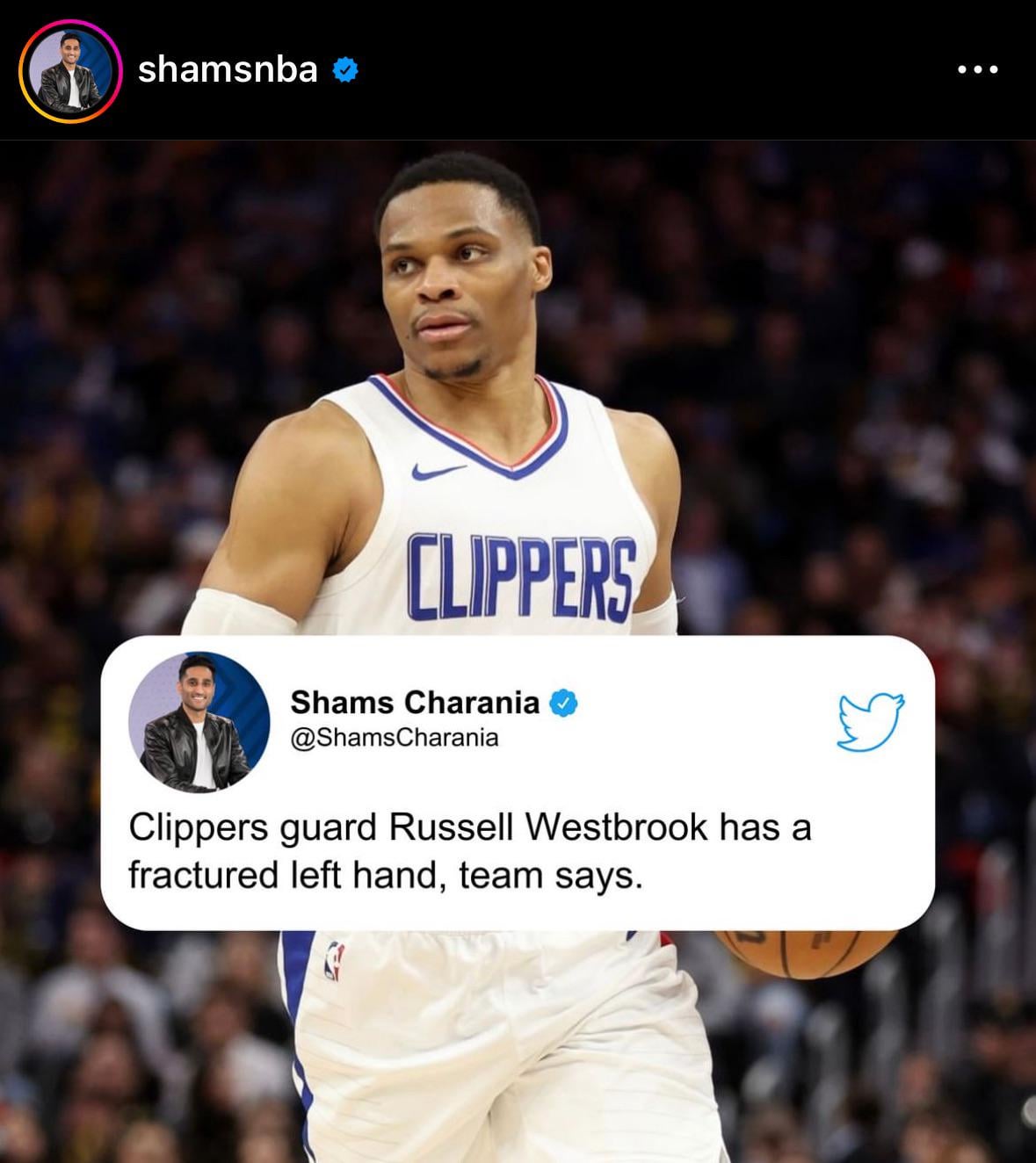Click the NBA logo on shorts
Viewport: 1036px width, 1163px height.
pyautogui.click(x=334, y=960)
